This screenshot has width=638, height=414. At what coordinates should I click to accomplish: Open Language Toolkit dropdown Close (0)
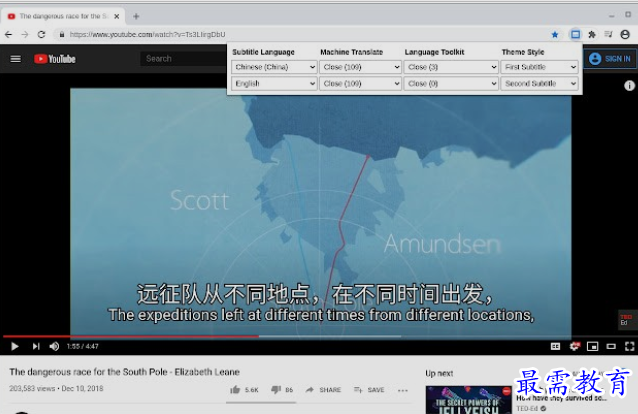click(x=451, y=83)
